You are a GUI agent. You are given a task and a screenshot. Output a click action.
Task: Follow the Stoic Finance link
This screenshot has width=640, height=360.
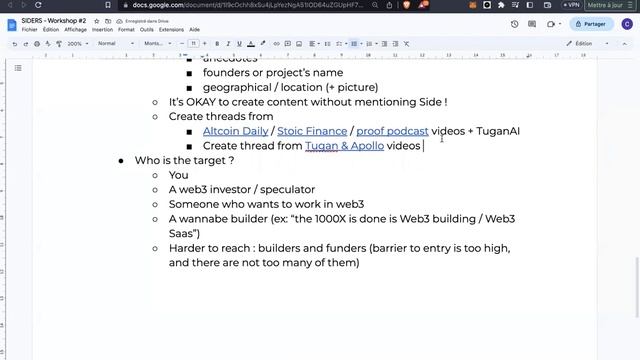(312, 131)
